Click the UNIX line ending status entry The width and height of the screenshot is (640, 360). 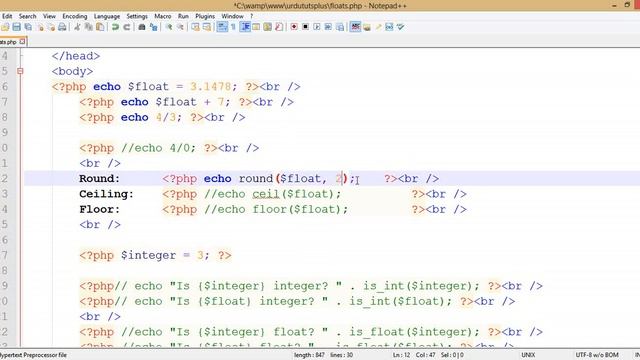[528, 355]
